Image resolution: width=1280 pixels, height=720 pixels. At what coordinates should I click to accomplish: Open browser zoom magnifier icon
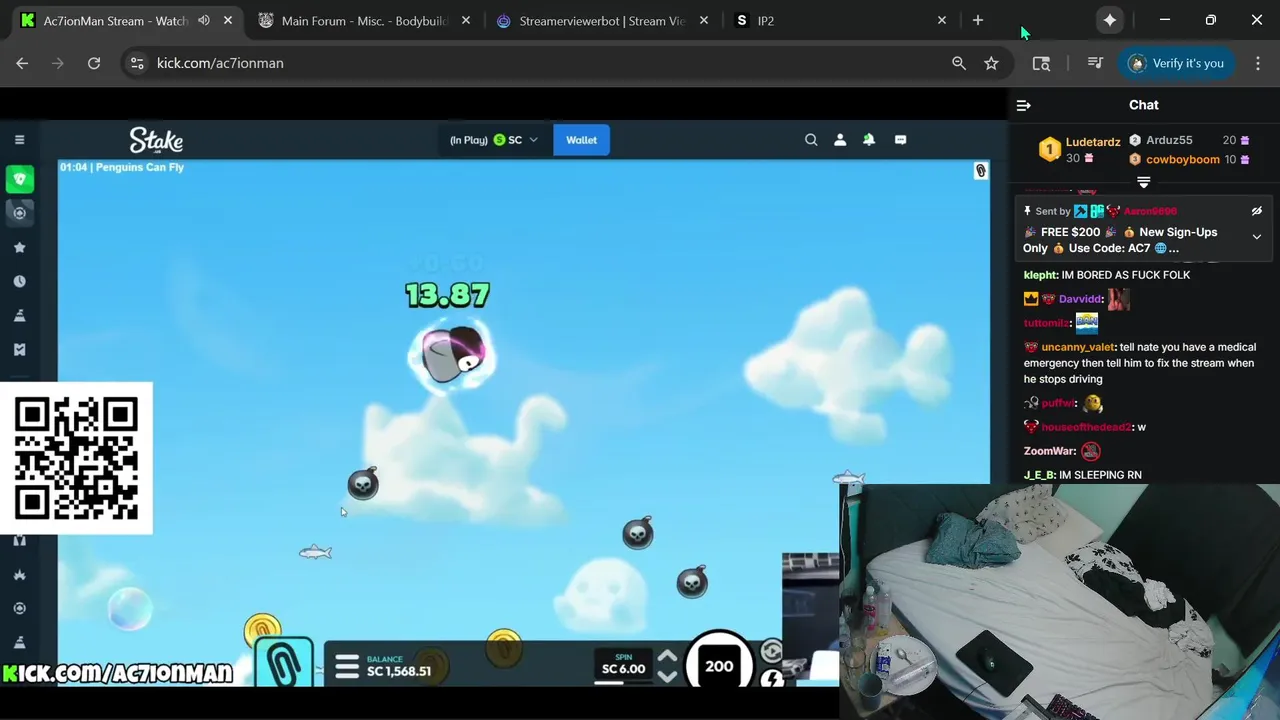coord(959,63)
